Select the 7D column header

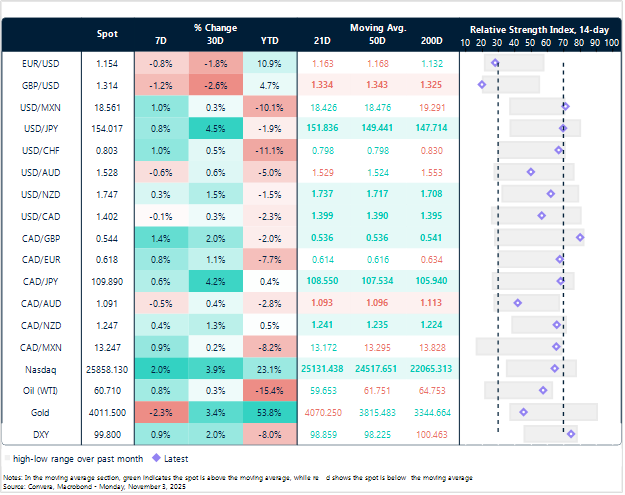[161, 42]
